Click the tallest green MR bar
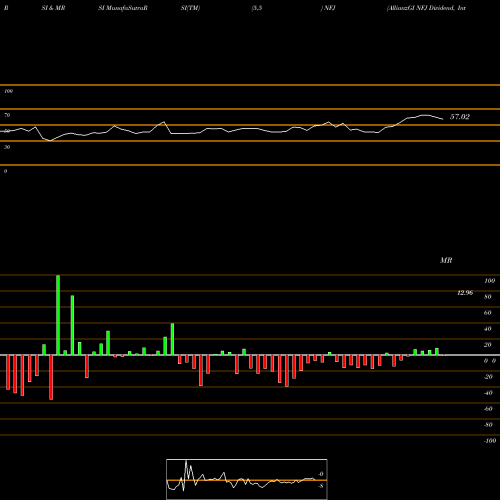Screen dimensions: 500x500 pos(58,315)
